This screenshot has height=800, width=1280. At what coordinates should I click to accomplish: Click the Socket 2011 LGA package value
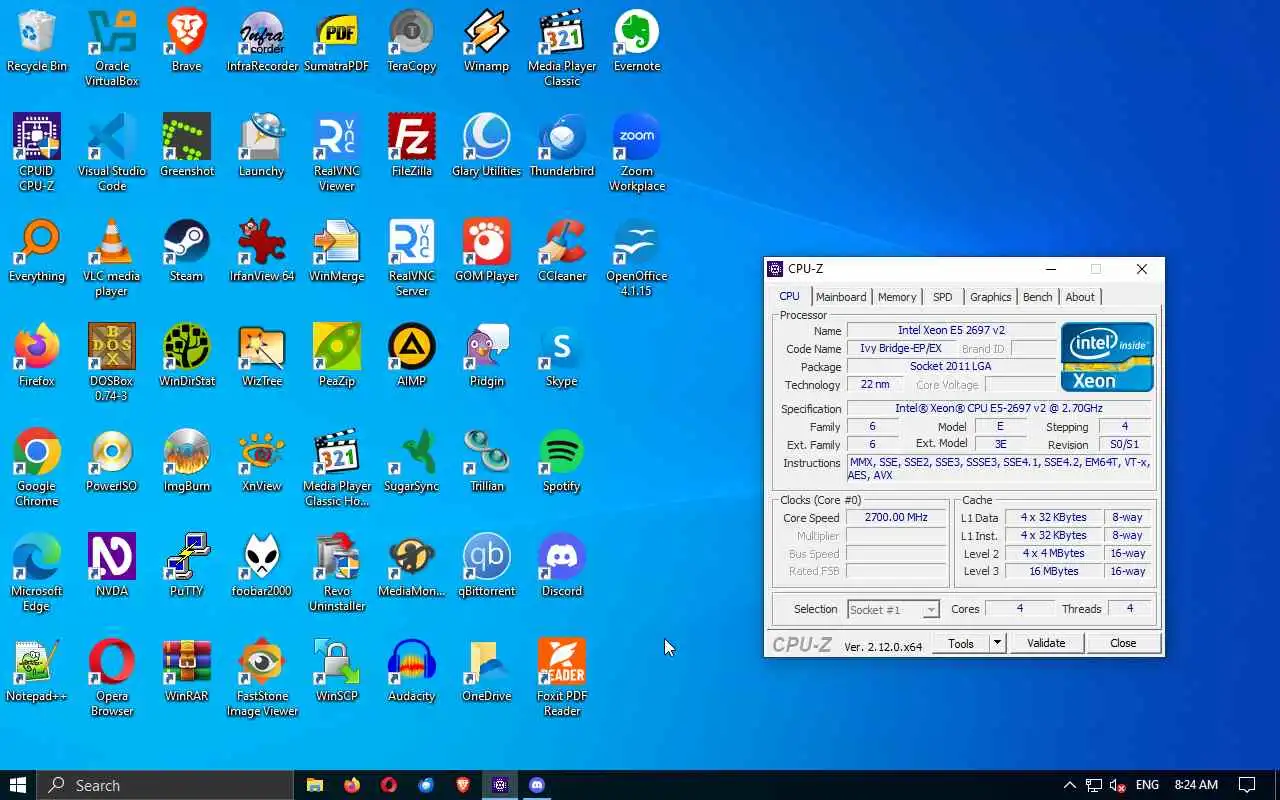tap(951, 366)
